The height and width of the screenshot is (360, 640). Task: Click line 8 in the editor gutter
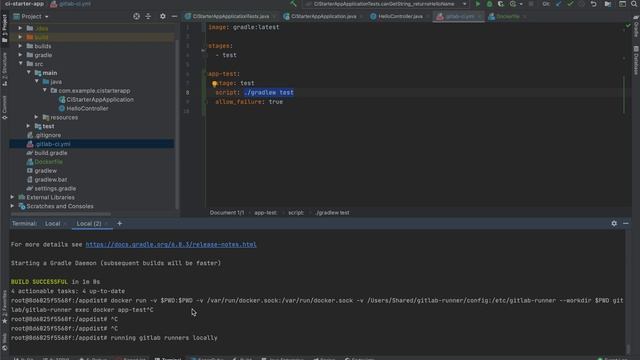coord(187,93)
